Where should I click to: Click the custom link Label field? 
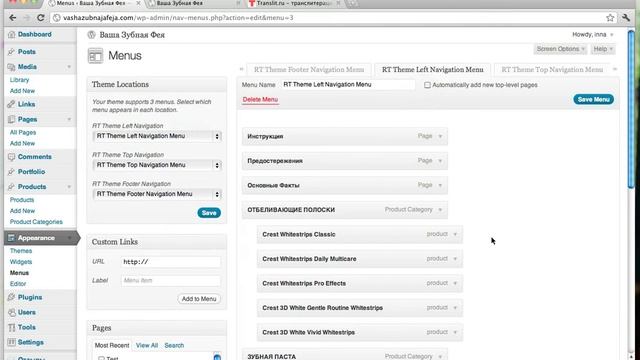point(171,280)
